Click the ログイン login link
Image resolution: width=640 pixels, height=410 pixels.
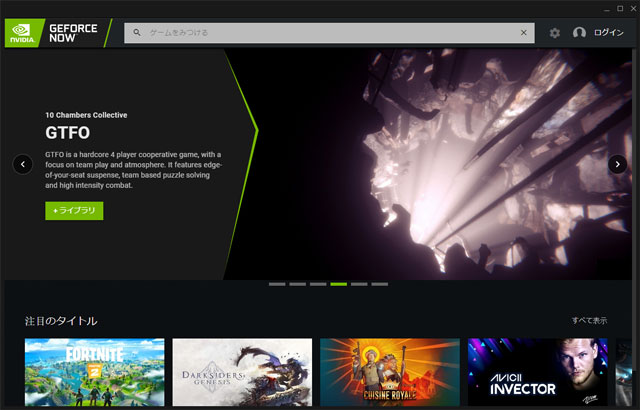coord(609,32)
